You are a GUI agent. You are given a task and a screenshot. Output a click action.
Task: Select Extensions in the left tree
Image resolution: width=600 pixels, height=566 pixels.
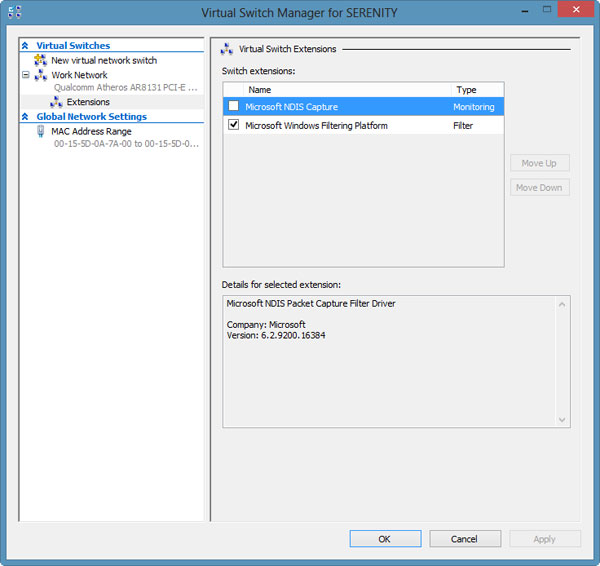point(88,102)
